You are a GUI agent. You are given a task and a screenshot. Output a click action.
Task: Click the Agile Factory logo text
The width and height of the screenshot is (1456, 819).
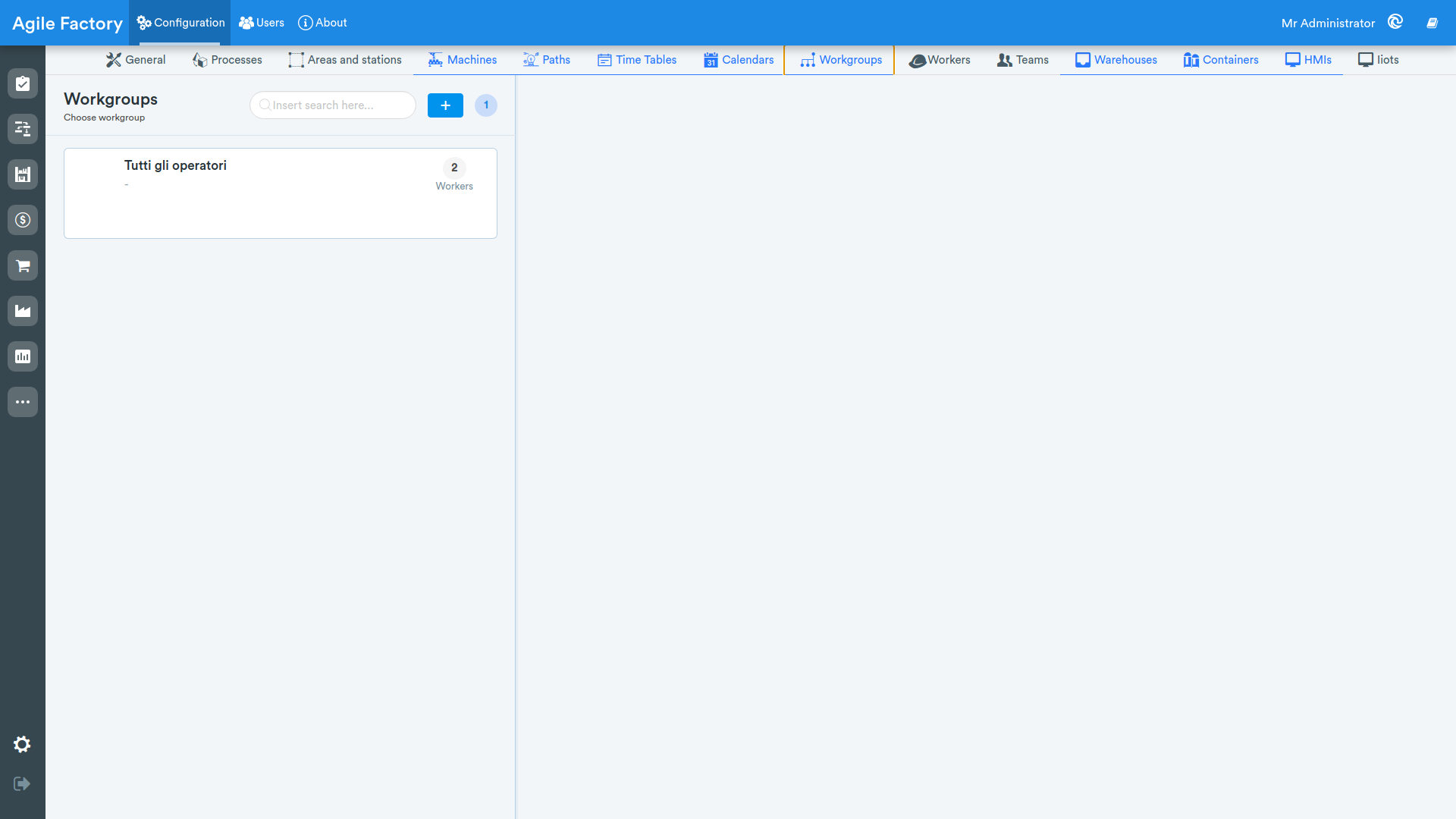pos(67,24)
